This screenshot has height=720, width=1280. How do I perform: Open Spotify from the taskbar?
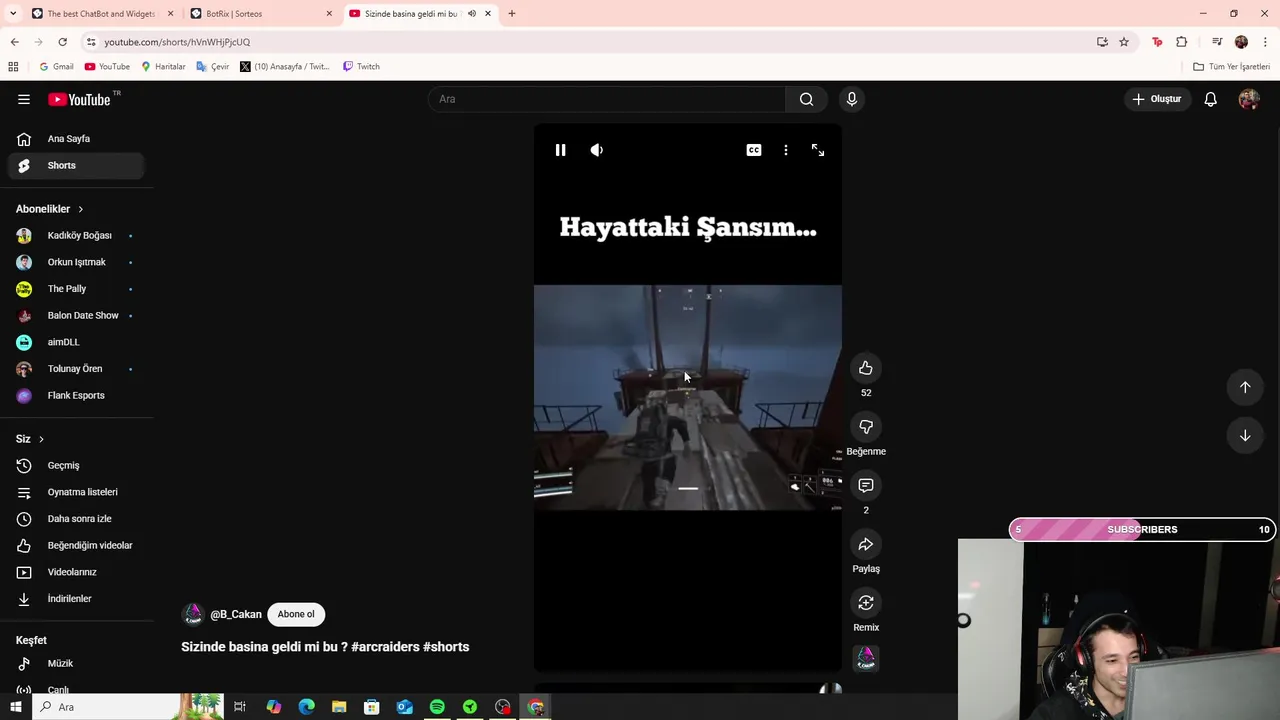click(437, 707)
